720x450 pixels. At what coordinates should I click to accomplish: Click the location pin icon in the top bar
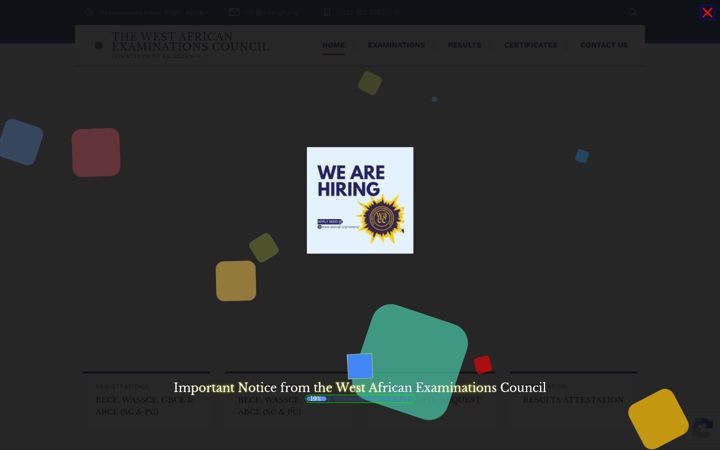pyautogui.click(x=89, y=12)
